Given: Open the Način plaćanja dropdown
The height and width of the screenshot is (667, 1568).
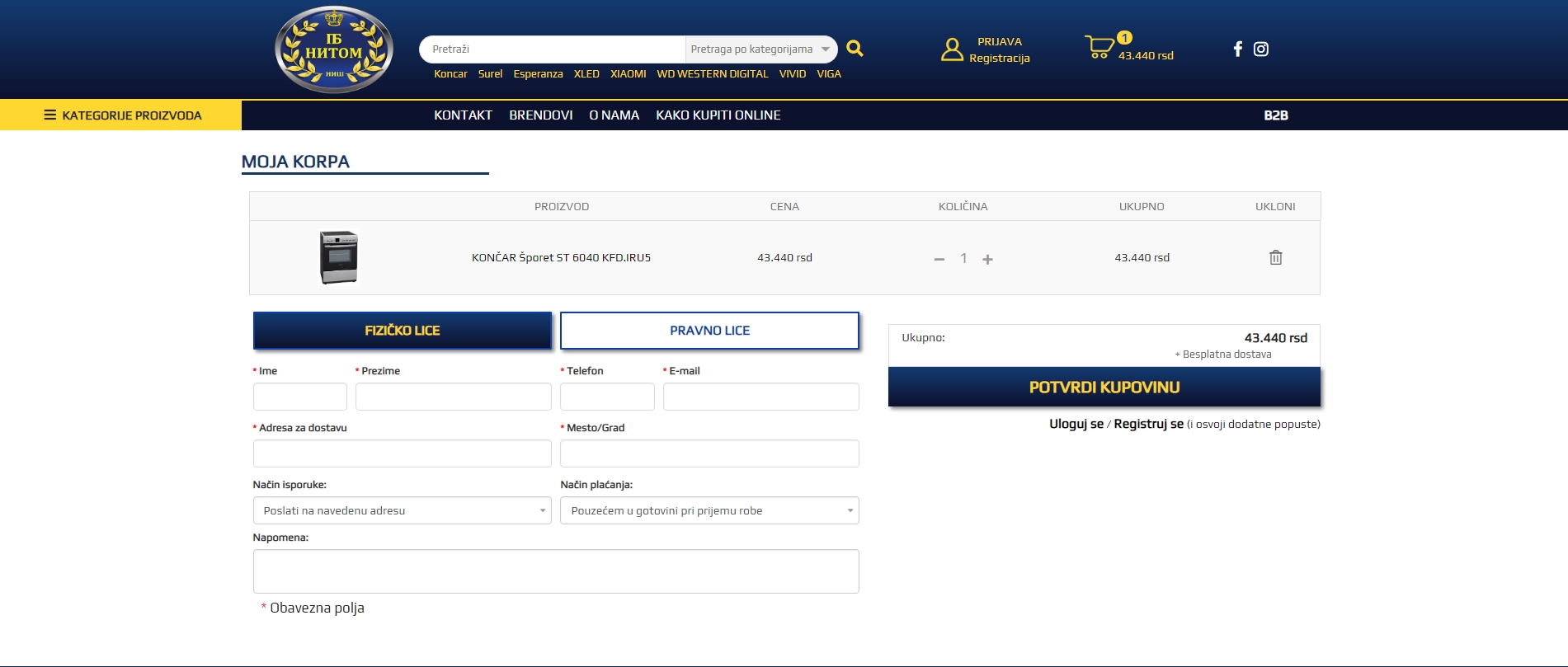Looking at the screenshot, I should tap(709, 510).
